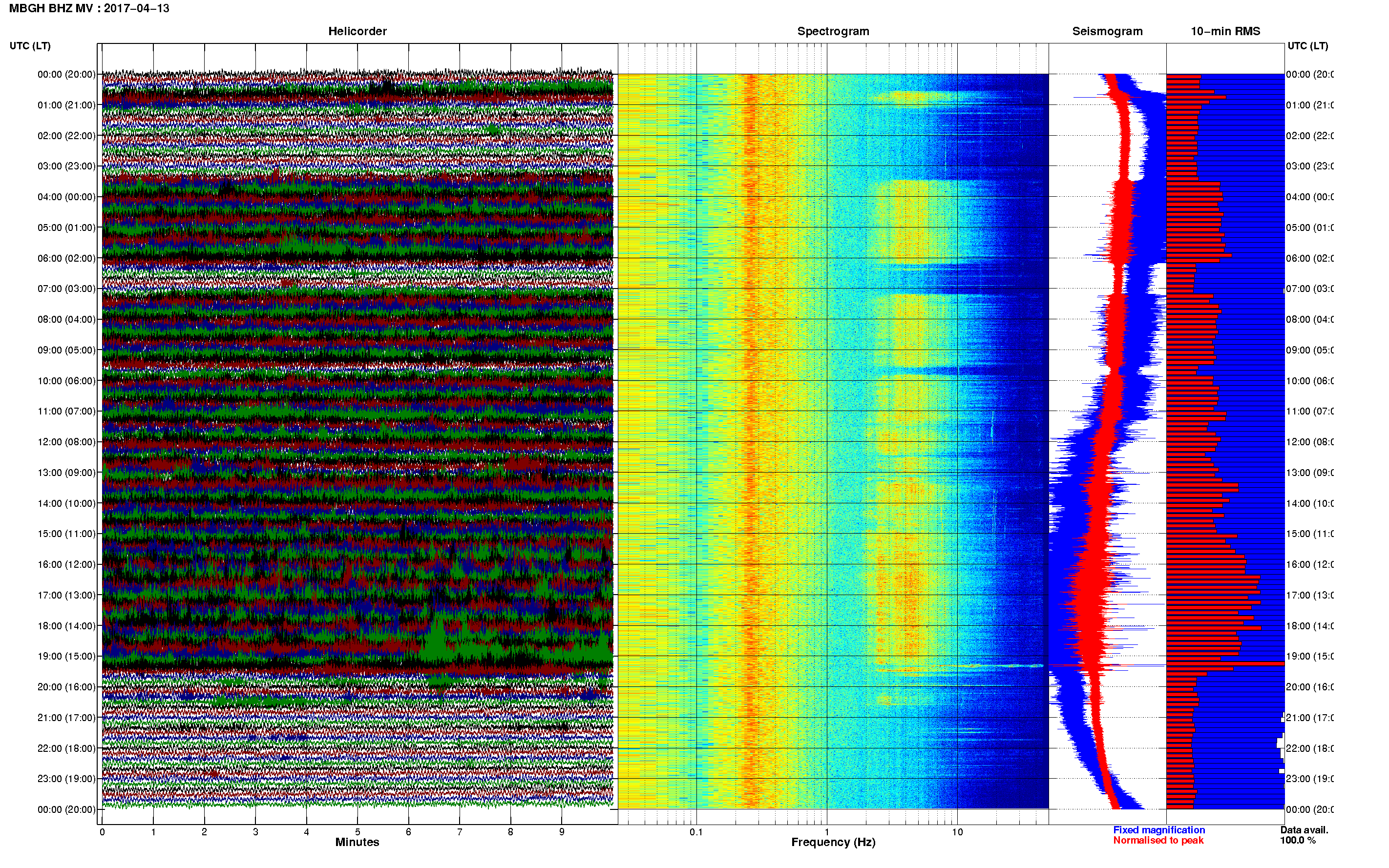1389x868 pixels.
Task: Click the left '07:00 (03:00)' time label
Action: (x=66, y=288)
